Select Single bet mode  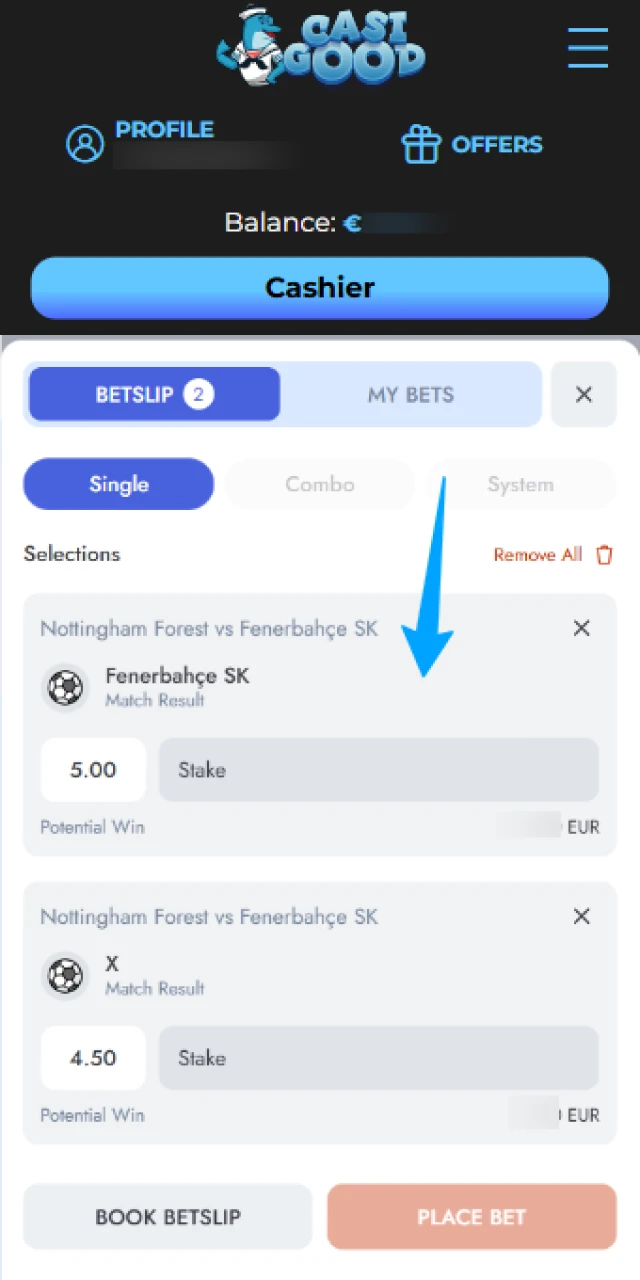pyautogui.click(x=118, y=484)
